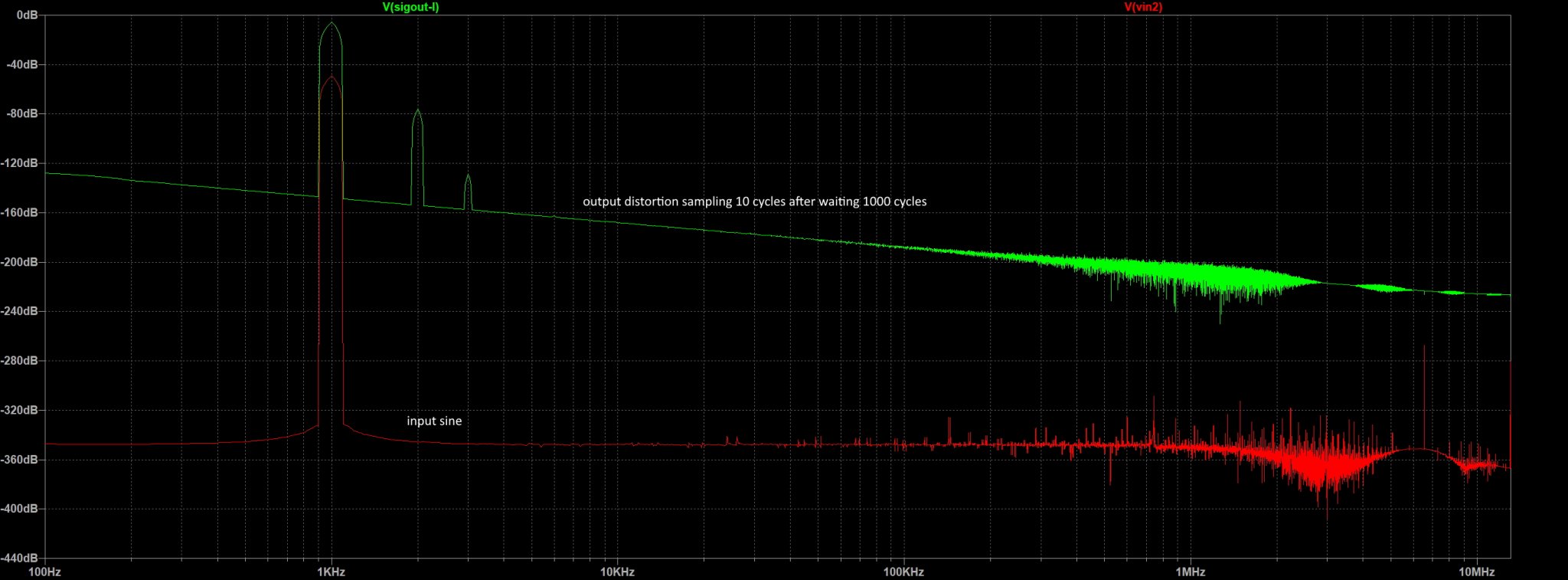Click the 0dB y-axis label

[x=28, y=15]
